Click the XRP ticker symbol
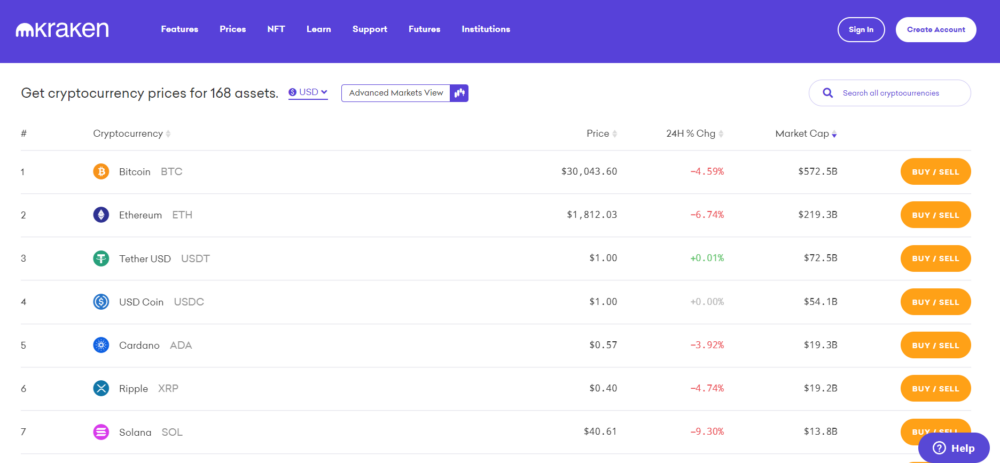Screen dimensions: 1000x463 pos(168,388)
